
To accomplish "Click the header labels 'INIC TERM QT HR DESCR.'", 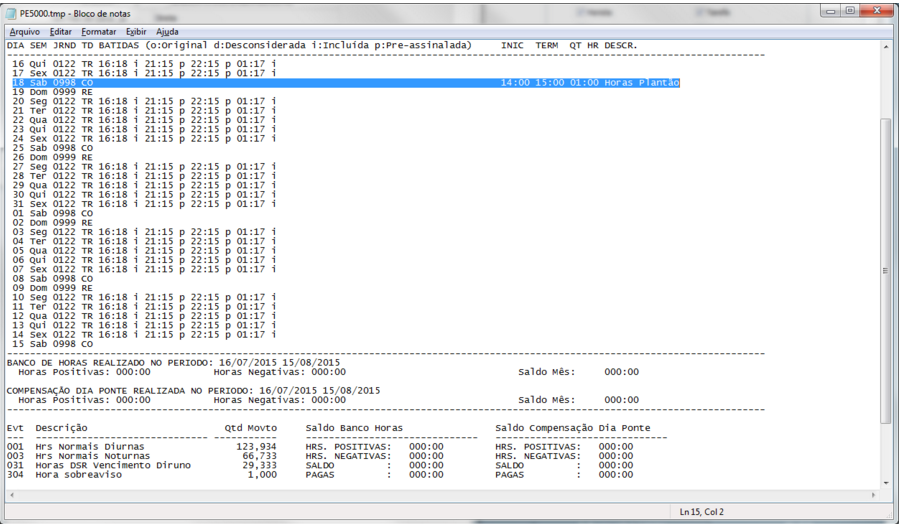I will pos(569,45).
